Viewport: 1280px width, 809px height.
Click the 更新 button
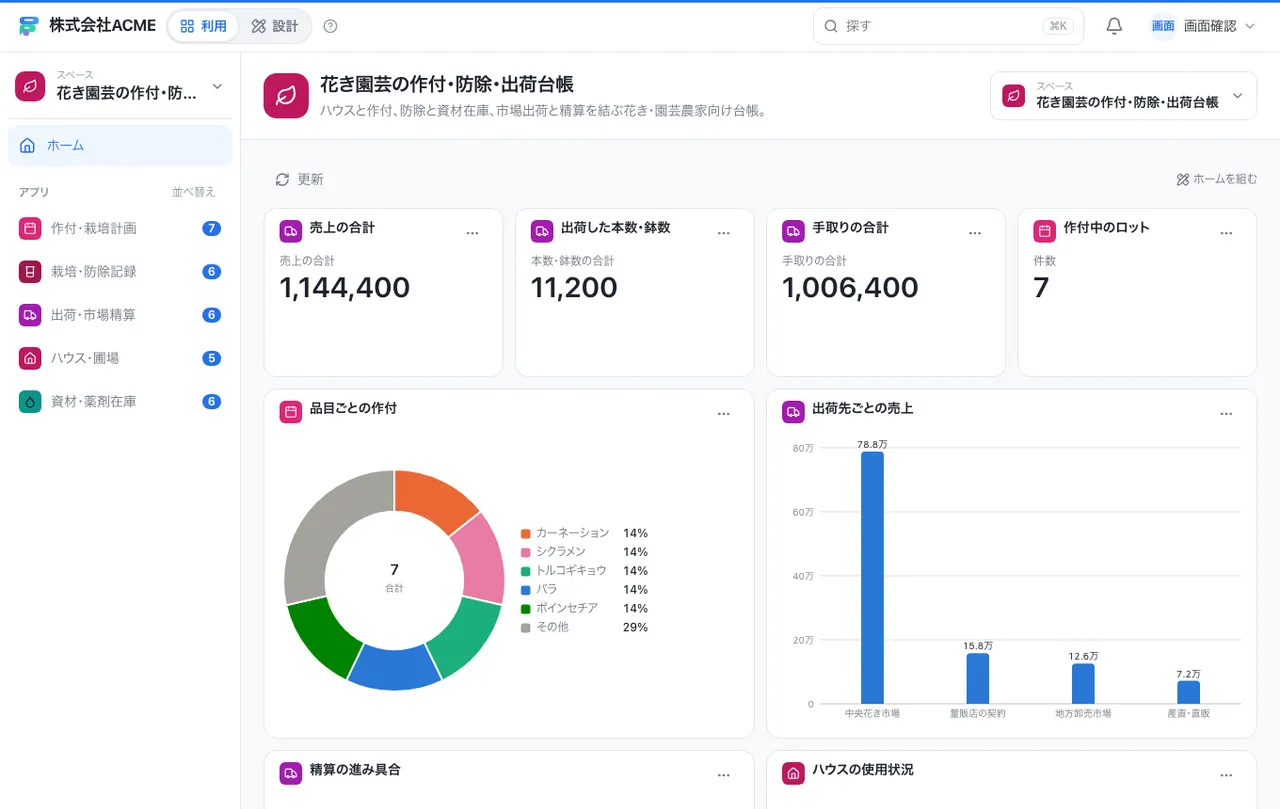click(300, 179)
